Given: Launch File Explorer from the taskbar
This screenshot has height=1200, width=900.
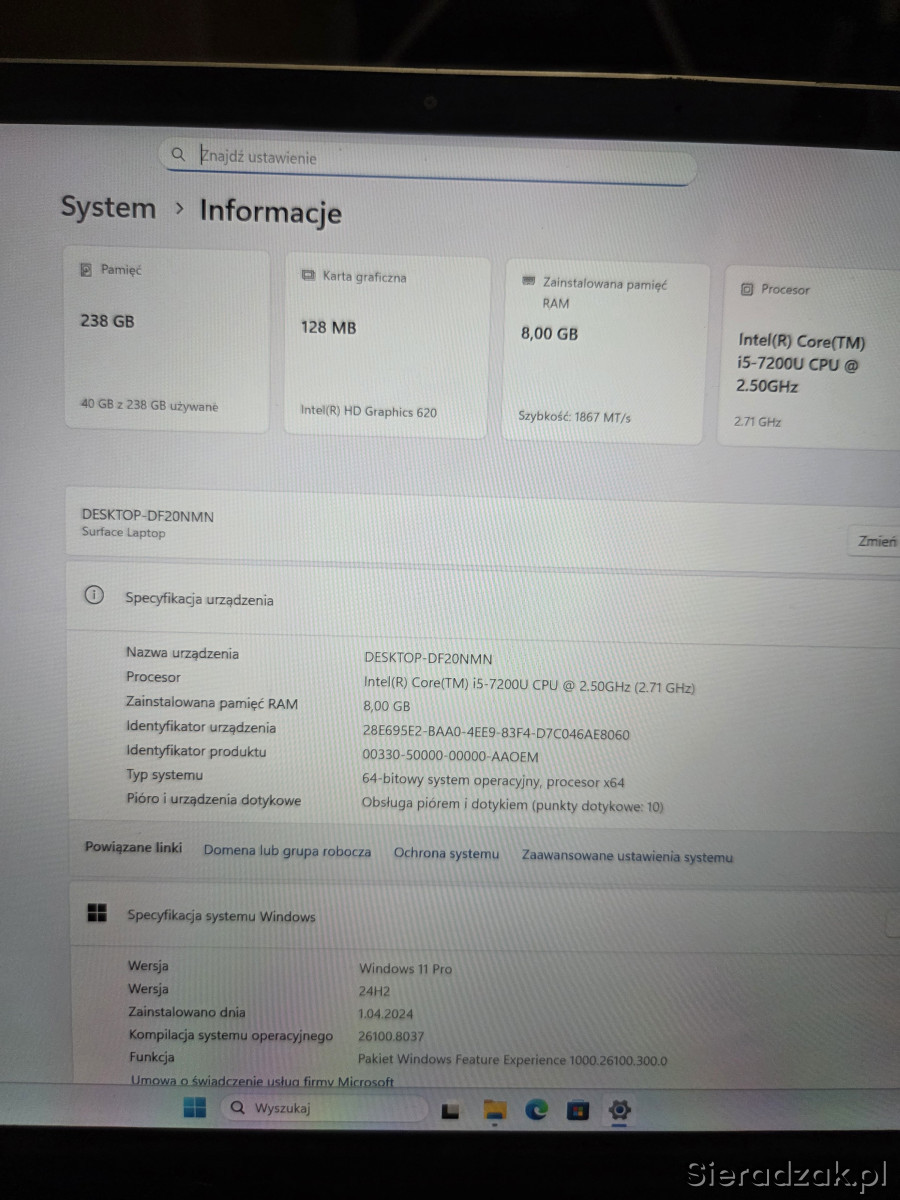Looking at the screenshot, I should tap(494, 1109).
